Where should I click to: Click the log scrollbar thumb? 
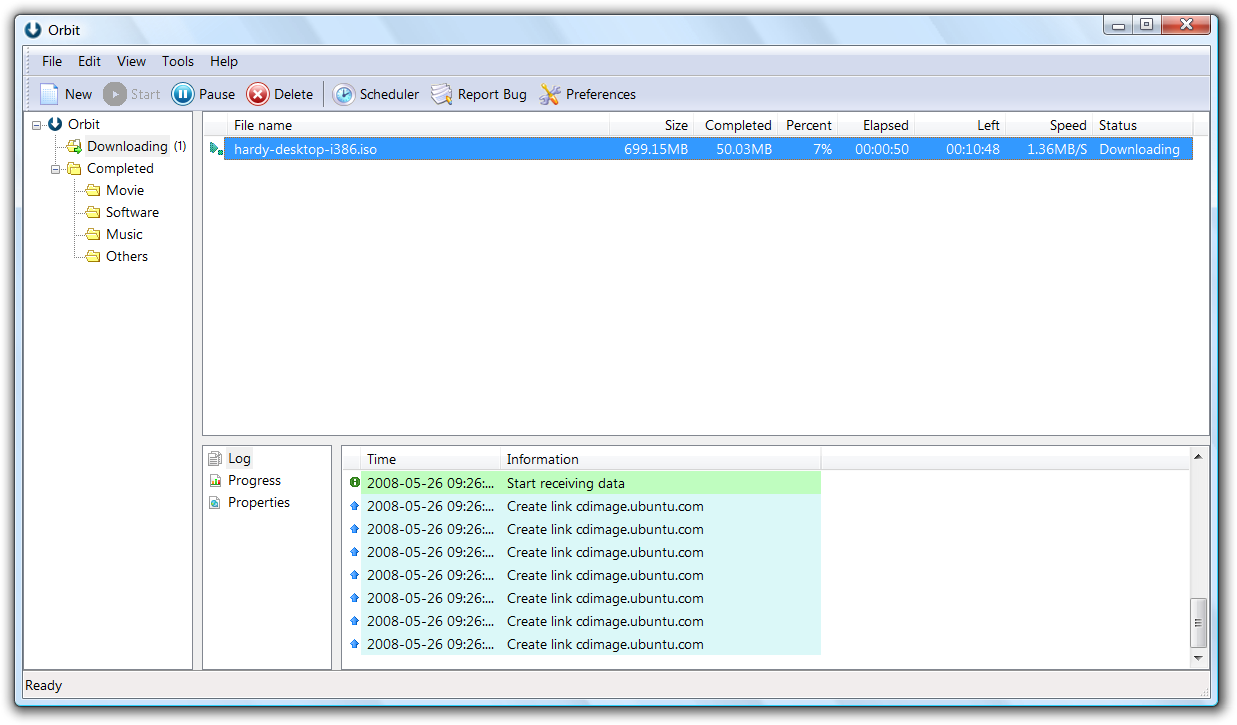[x=1199, y=623]
